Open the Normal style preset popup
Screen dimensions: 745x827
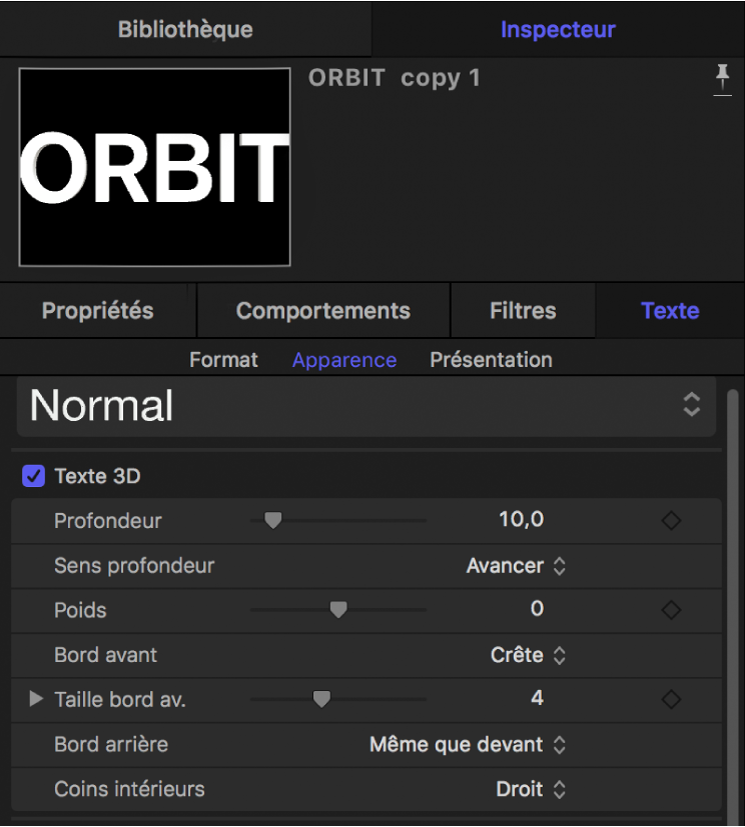(x=366, y=406)
